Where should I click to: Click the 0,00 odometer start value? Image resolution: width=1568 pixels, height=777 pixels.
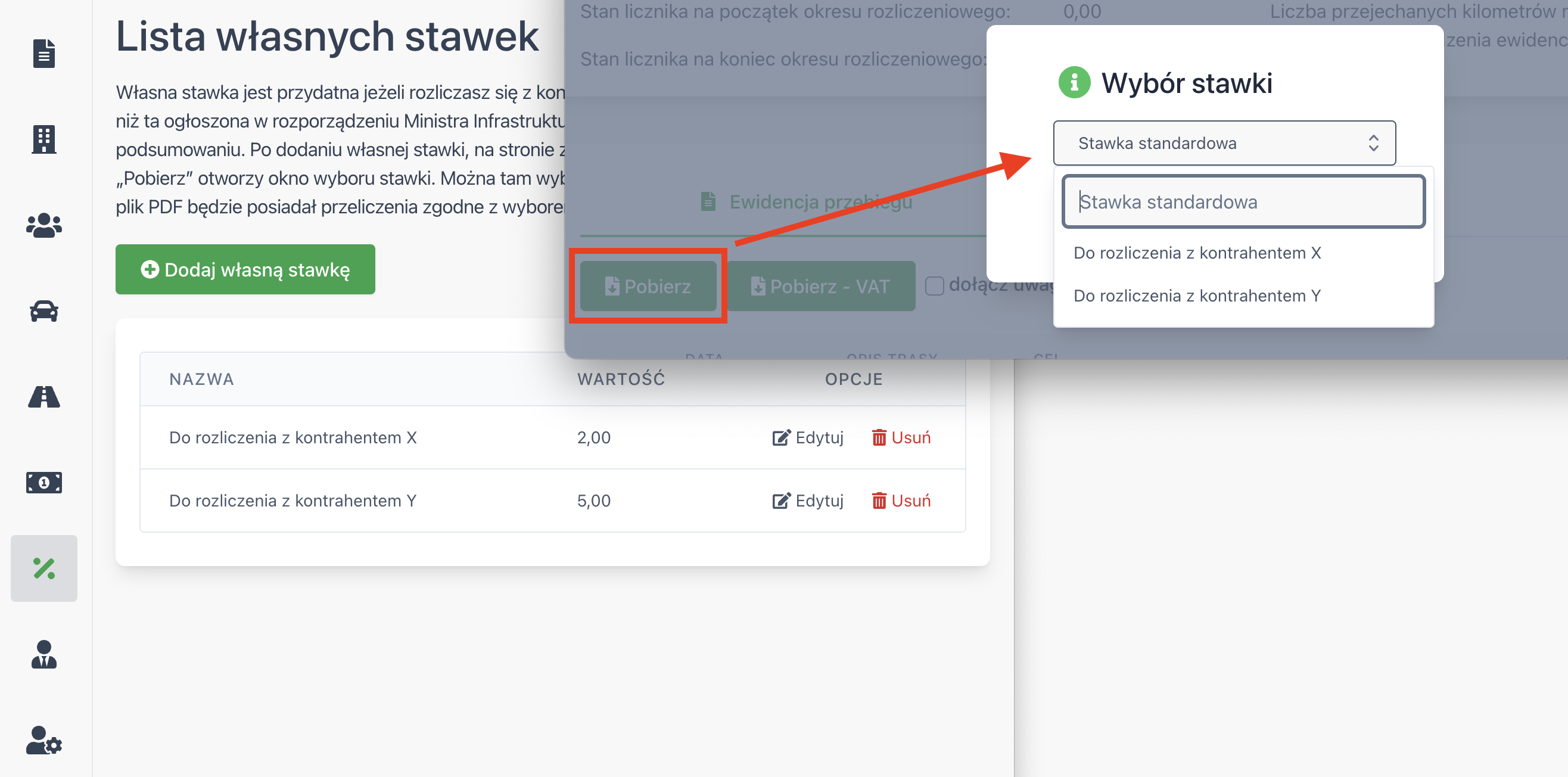(1082, 11)
